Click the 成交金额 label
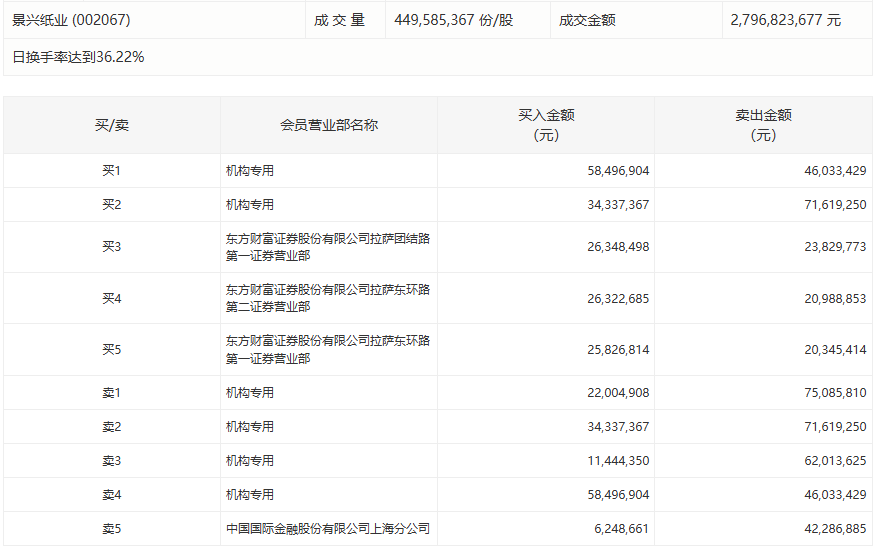 coord(587,20)
